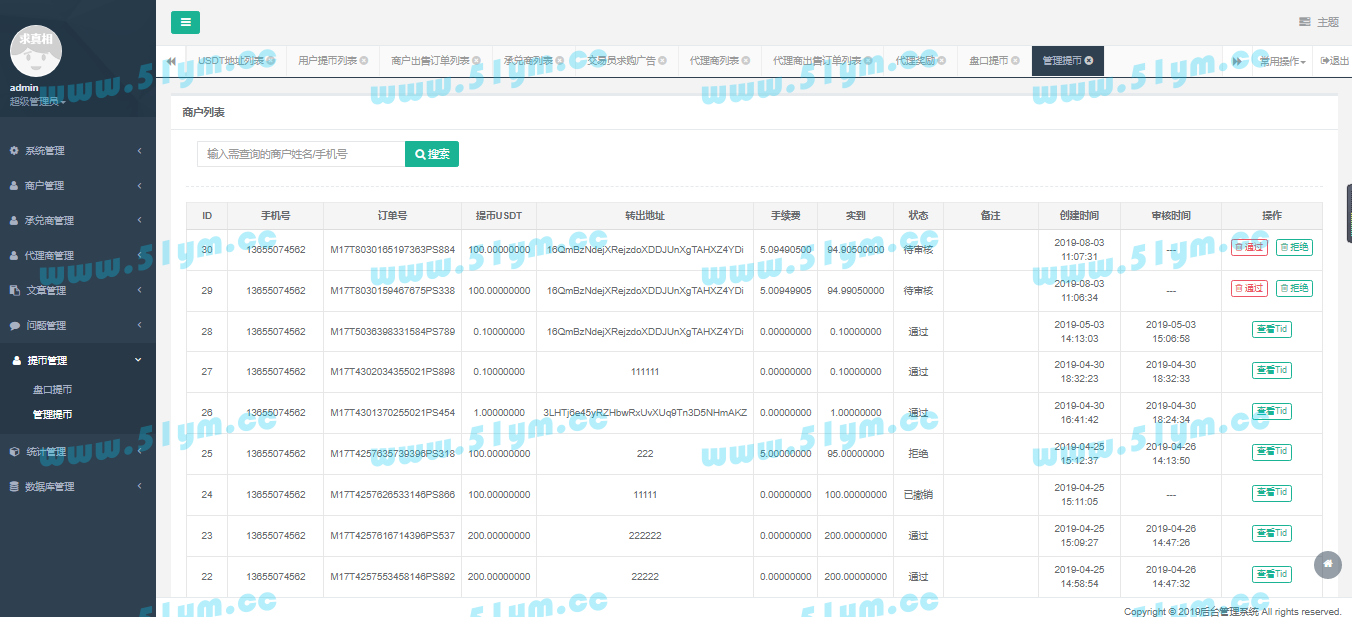Select order number M17T4301370255021PS454

[x=393, y=413]
